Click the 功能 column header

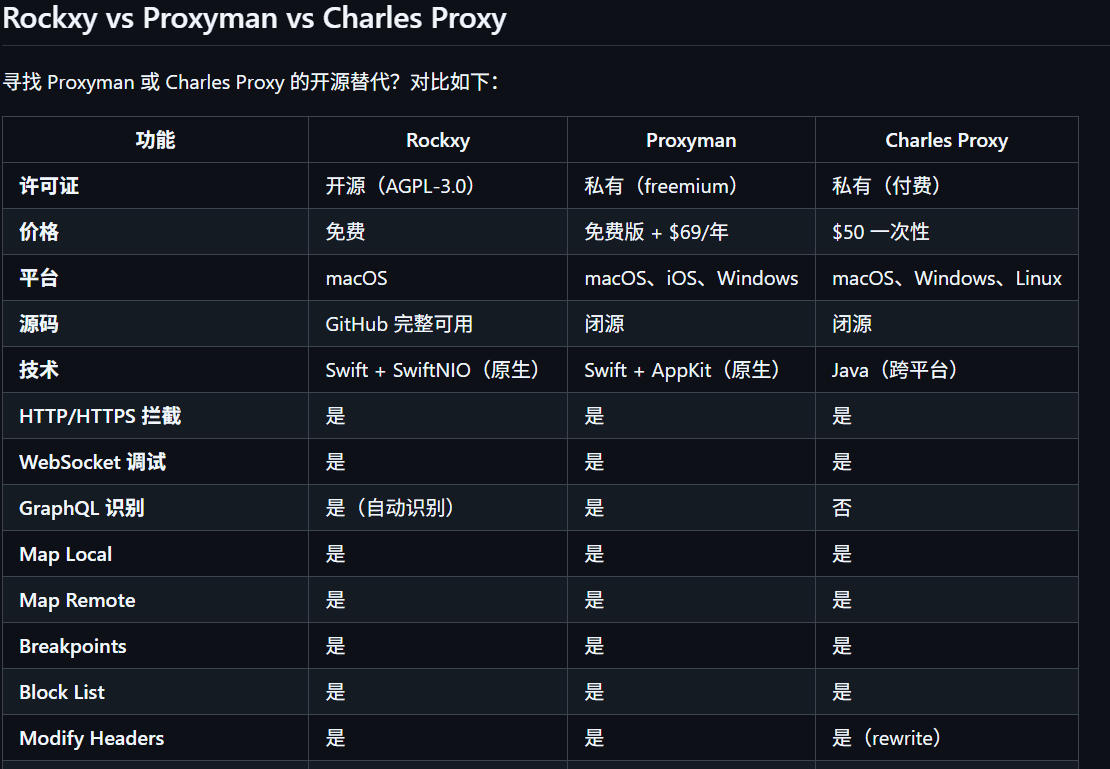click(155, 140)
